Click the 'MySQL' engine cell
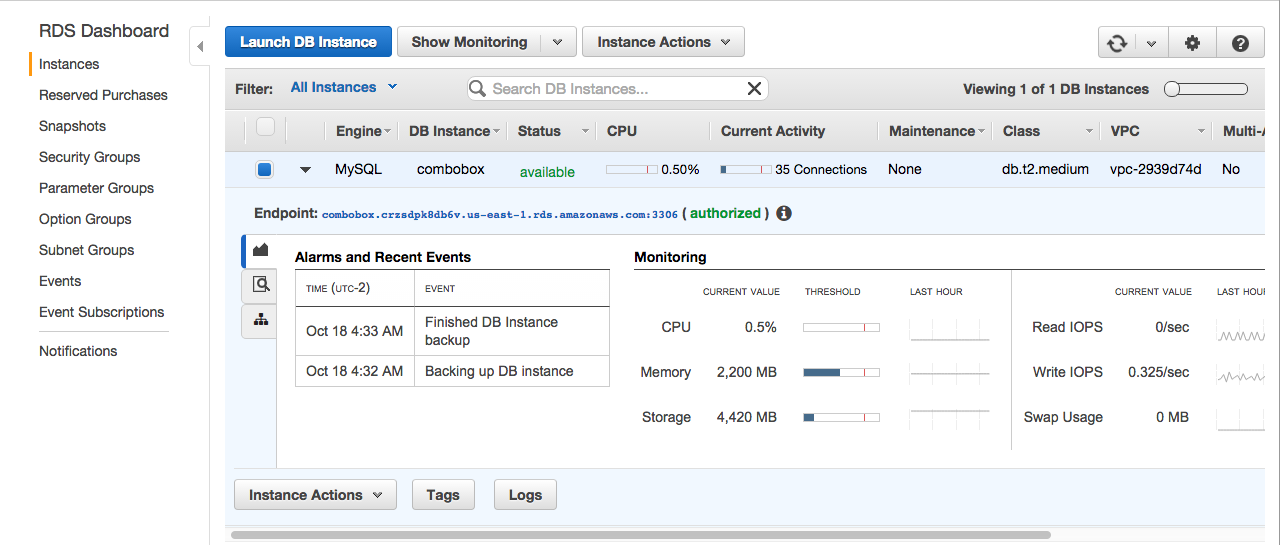This screenshot has width=1280, height=545. click(x=358, y=169)
